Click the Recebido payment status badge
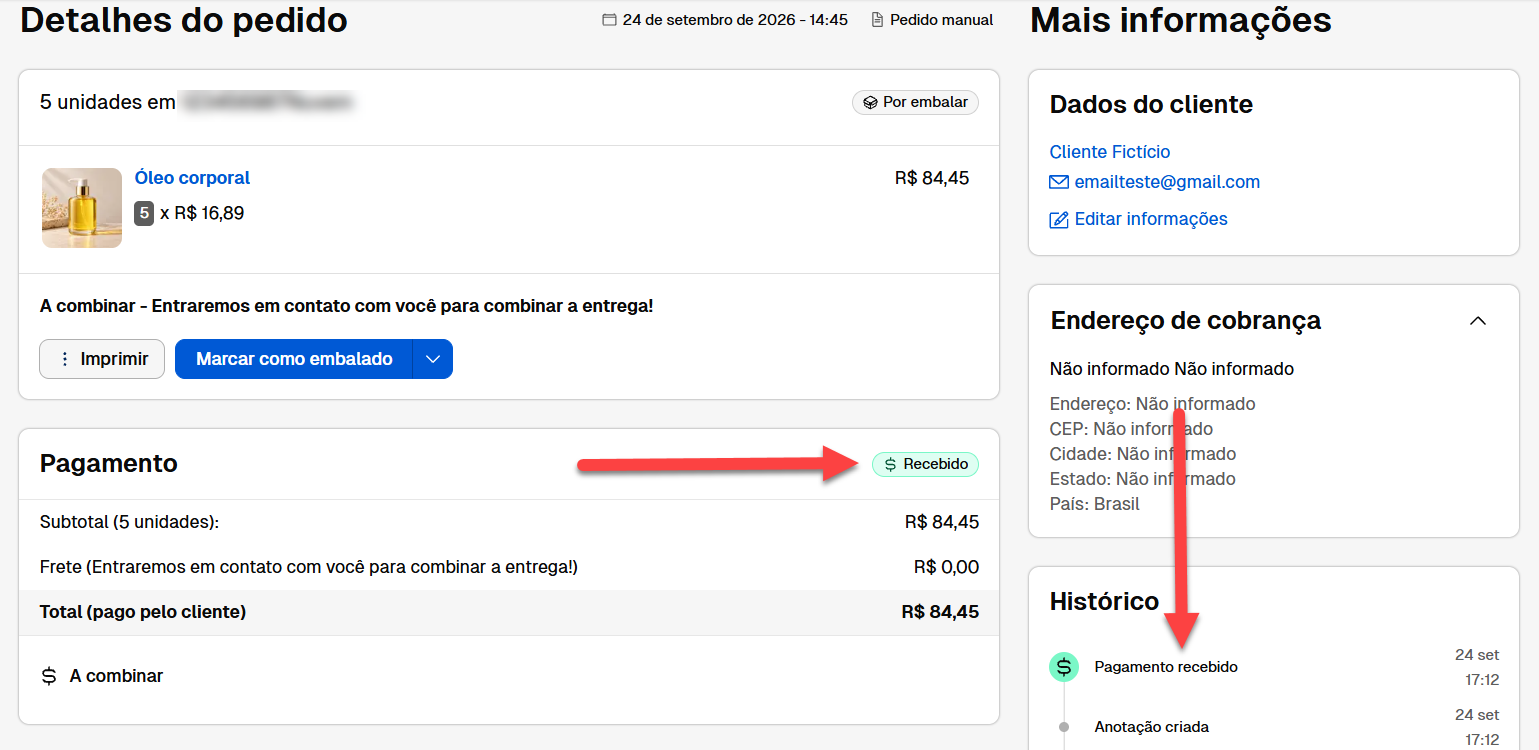The height and width of the screenshot is (750, 1539). pyautogui.click(x=925, y=464)
